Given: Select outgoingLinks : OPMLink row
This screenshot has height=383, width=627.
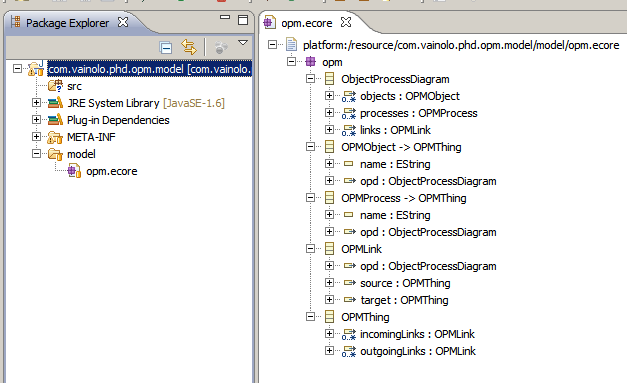Looking at the screenshot, I should pos(418,351).
